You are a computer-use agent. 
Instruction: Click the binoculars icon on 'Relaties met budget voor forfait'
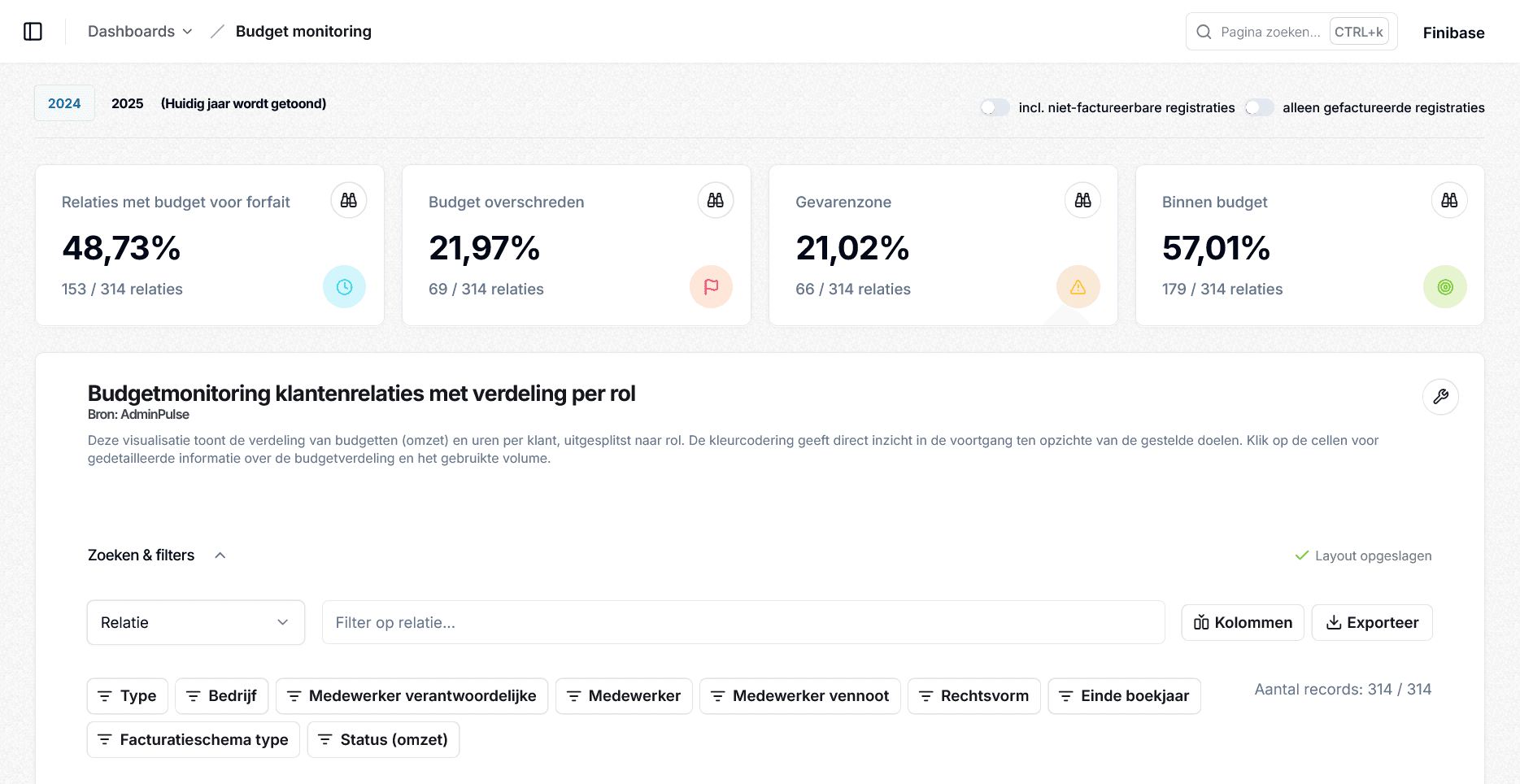click(348, 200)
